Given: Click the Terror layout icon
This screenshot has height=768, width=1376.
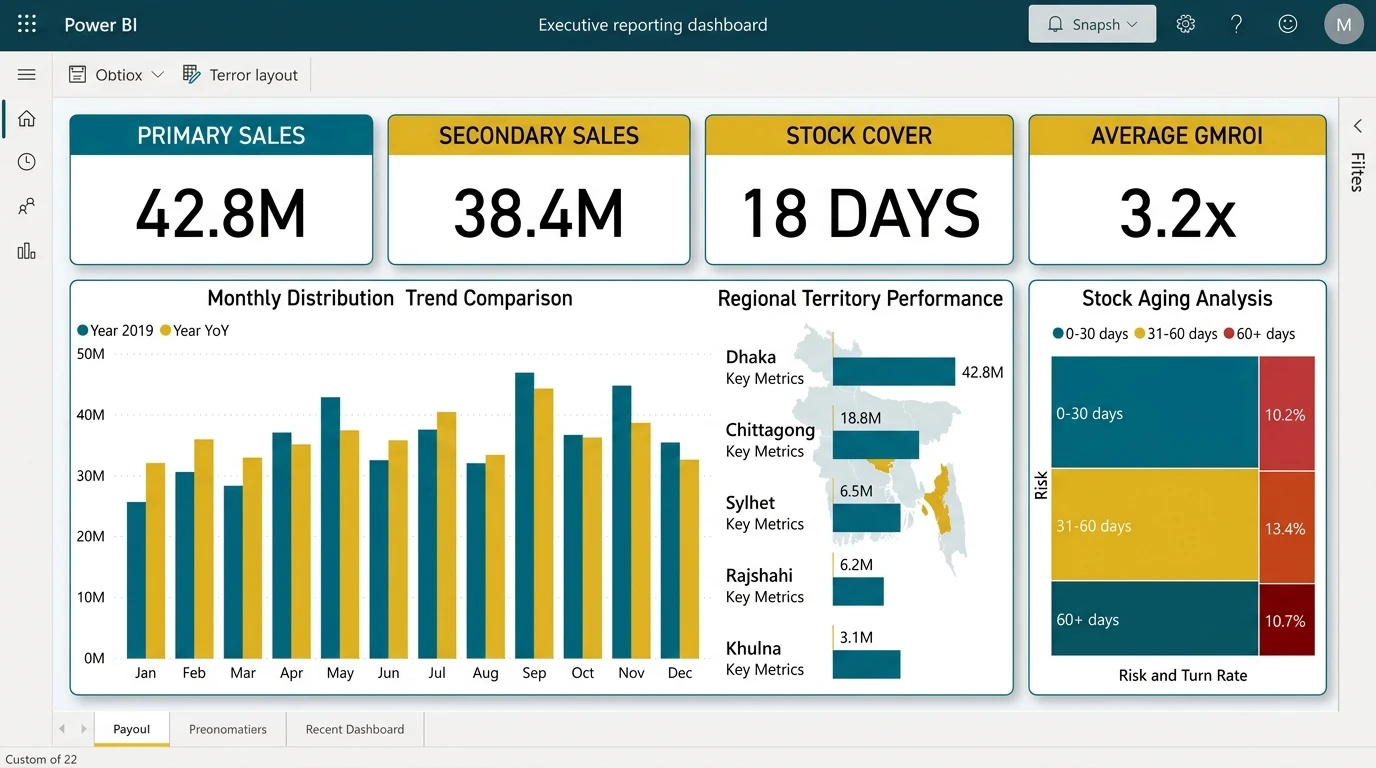Looking at the screenshot, I should [192, 75].
